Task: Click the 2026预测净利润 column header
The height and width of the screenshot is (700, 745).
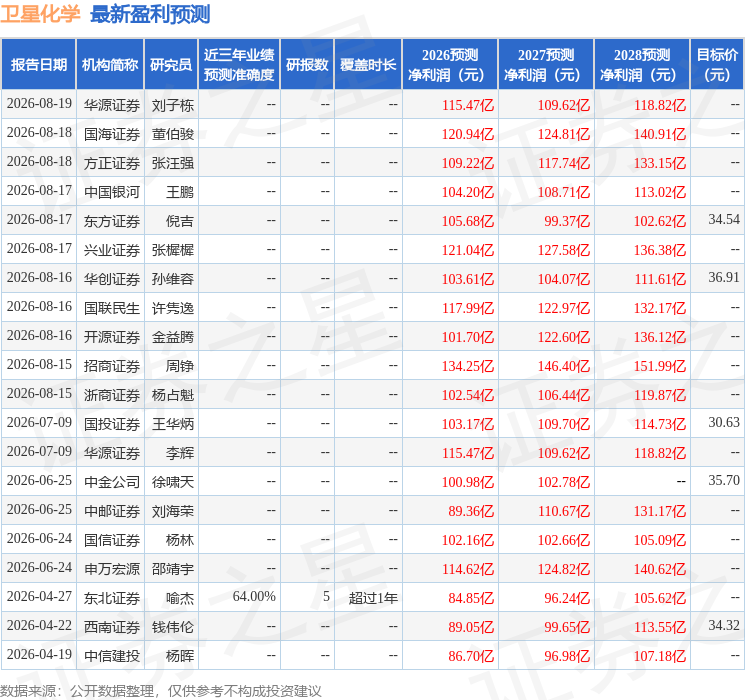Action: click(x=450, y=65)
